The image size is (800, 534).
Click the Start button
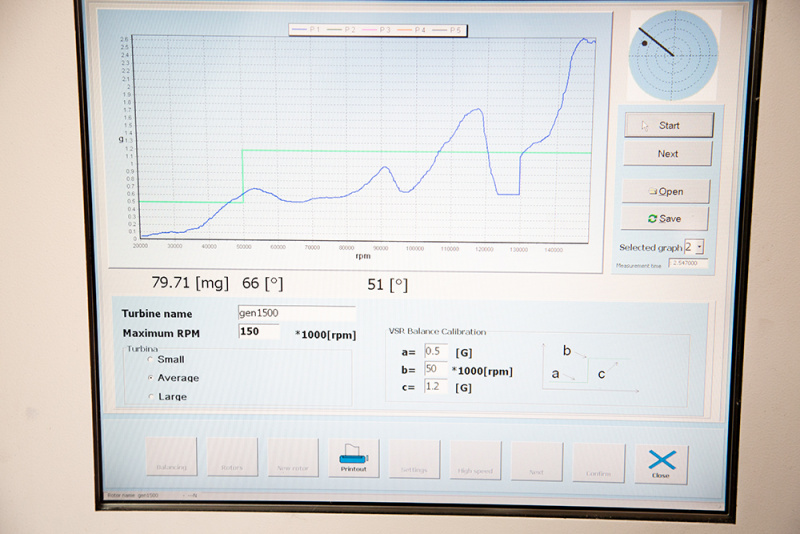coord(668,125)
